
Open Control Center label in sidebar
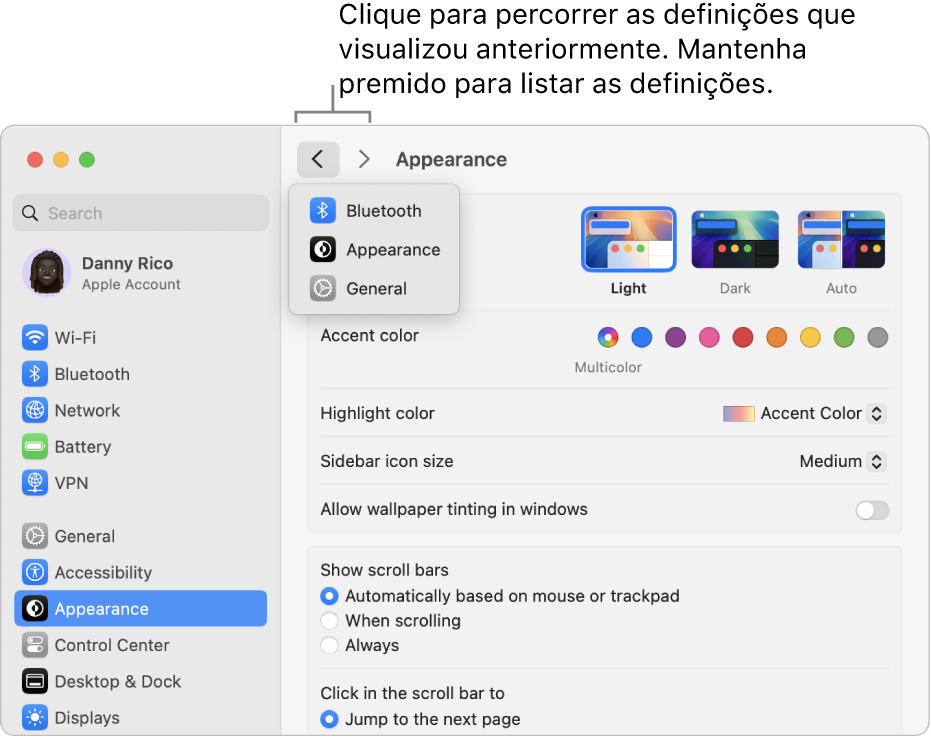112,645
